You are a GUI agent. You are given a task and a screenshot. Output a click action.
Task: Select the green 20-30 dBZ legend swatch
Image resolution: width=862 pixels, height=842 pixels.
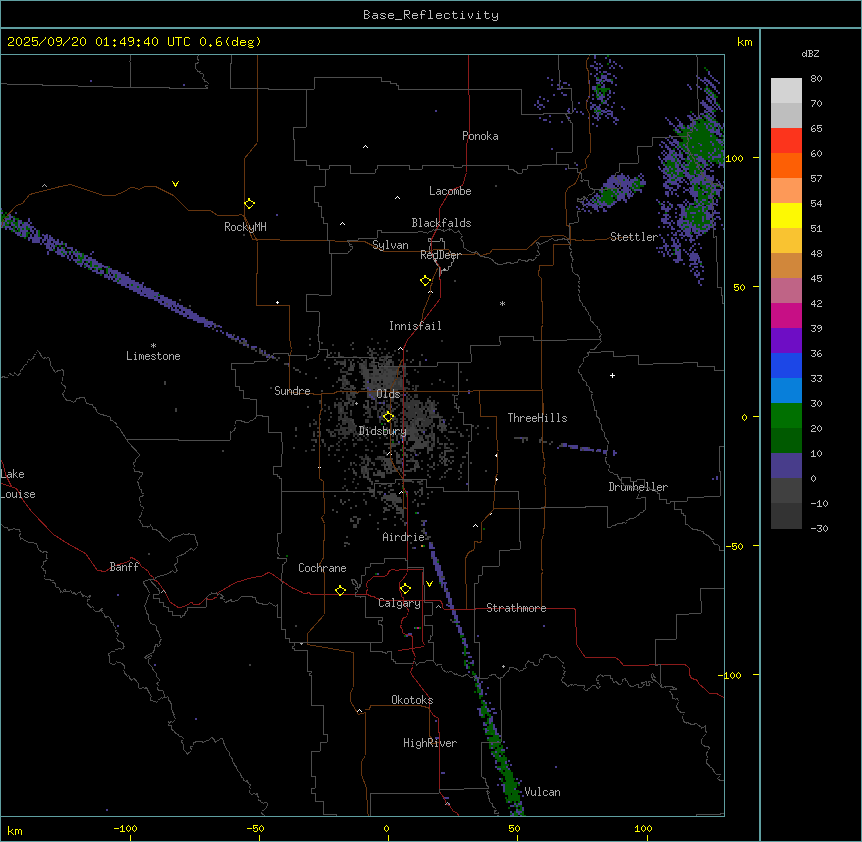coord(786,416)
